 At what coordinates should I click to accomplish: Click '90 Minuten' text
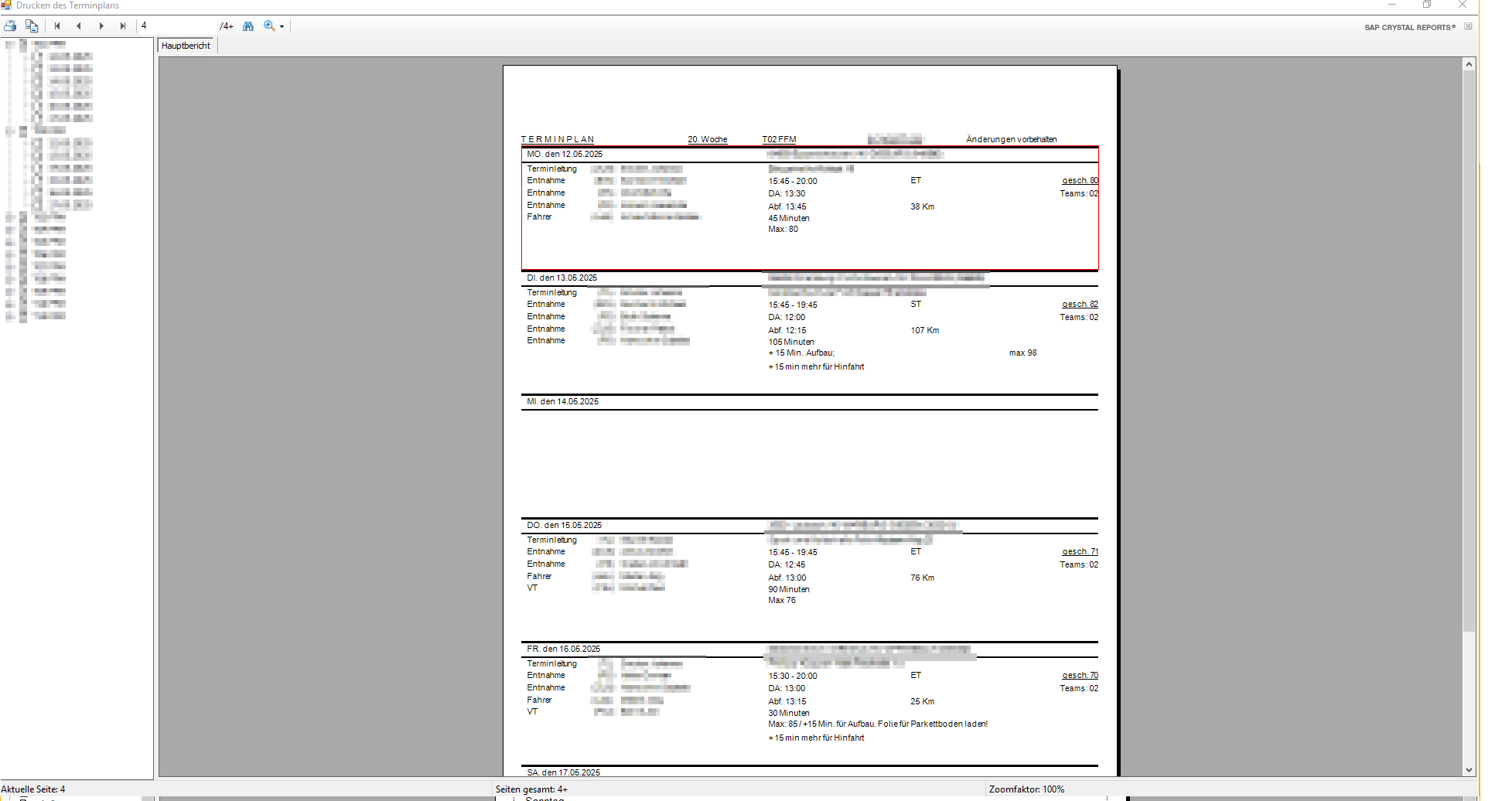coord(789,590)
